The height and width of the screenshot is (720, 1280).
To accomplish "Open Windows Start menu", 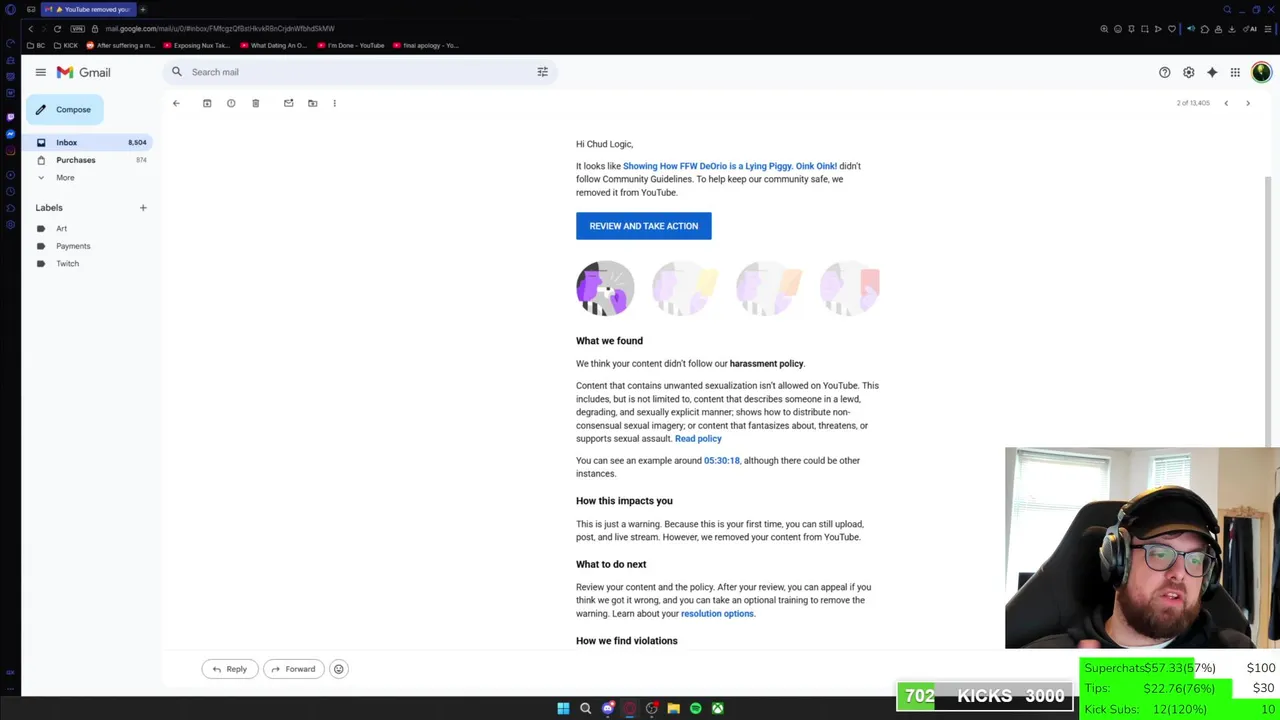I will 563,708.
